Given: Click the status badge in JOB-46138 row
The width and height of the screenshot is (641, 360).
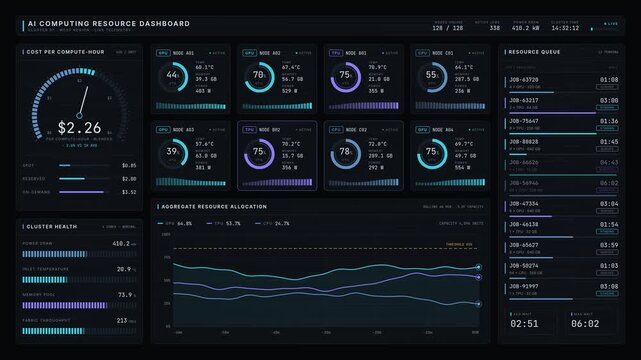Looking at the screenshot, I should (x=607, y=232).
